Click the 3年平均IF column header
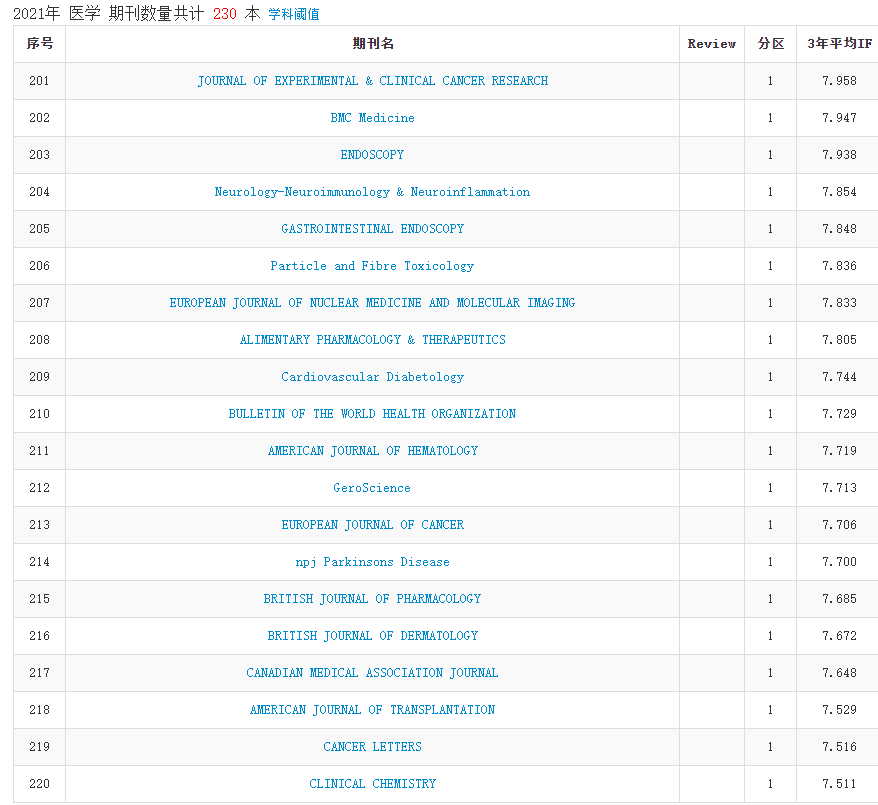 [x=839, y=44]
